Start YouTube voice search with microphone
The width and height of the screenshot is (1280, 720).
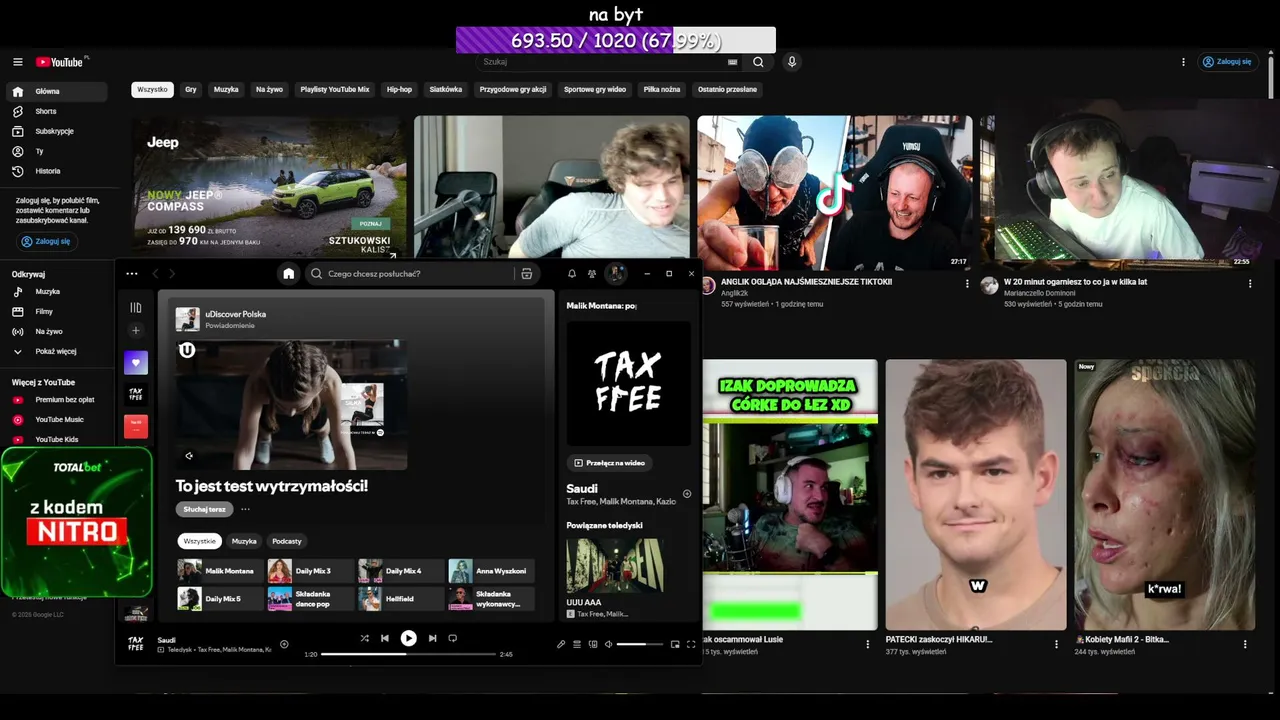click(792, 62)
